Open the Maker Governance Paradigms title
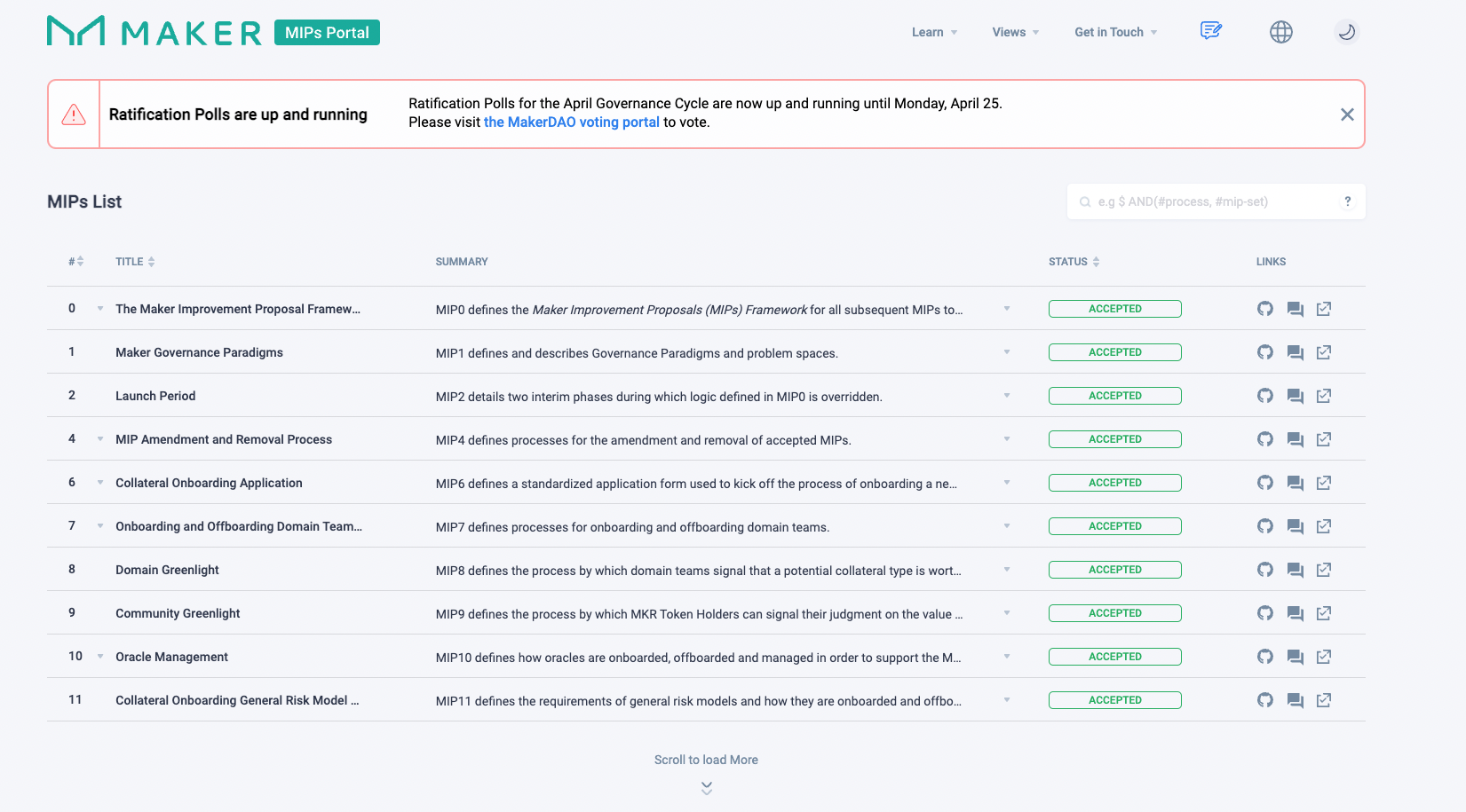 [x=199, y=352]
